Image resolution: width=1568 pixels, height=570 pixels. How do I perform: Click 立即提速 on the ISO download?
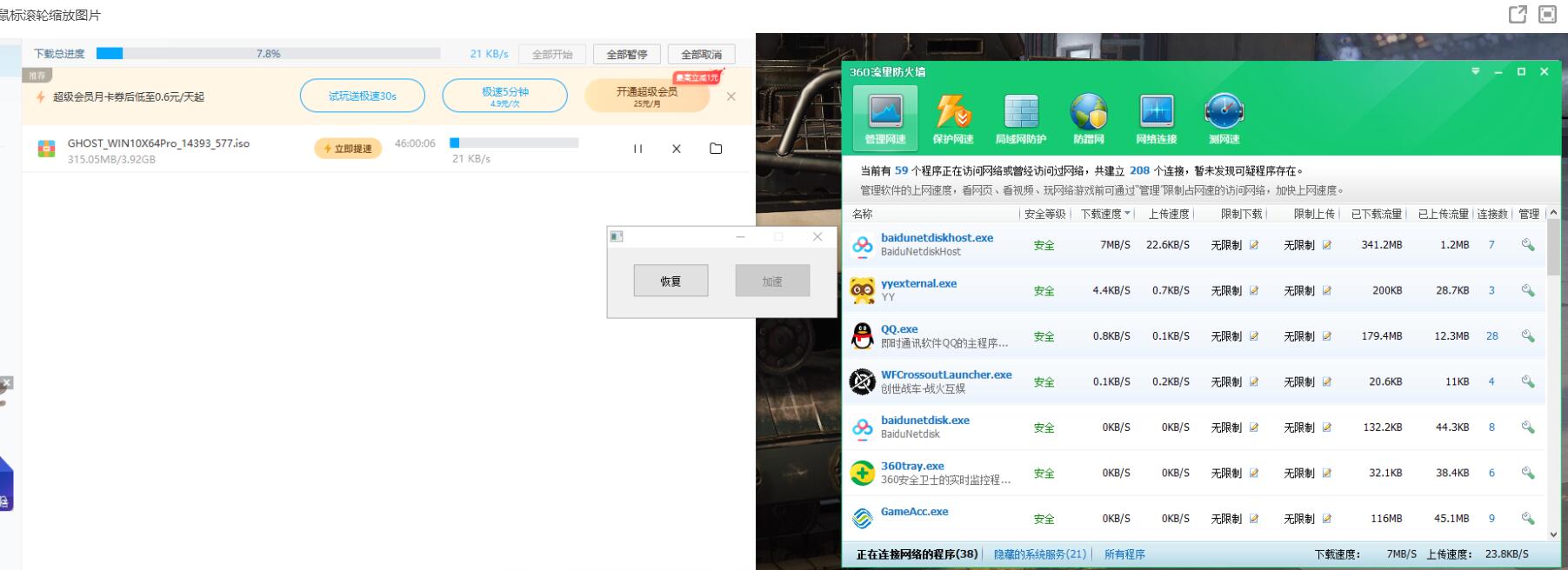tap(348, 149)
